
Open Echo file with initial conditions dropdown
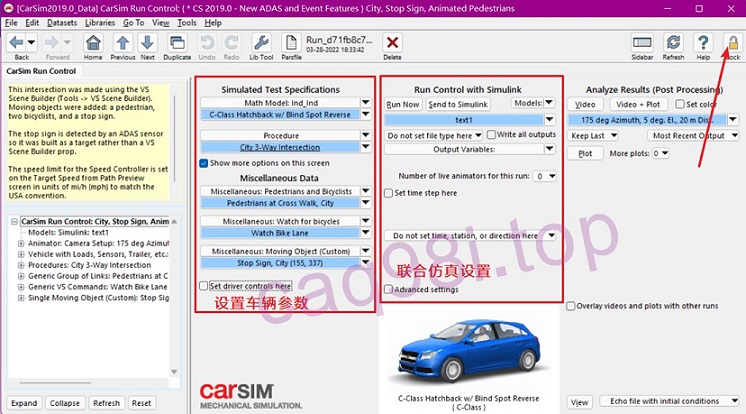click(669, 401)
